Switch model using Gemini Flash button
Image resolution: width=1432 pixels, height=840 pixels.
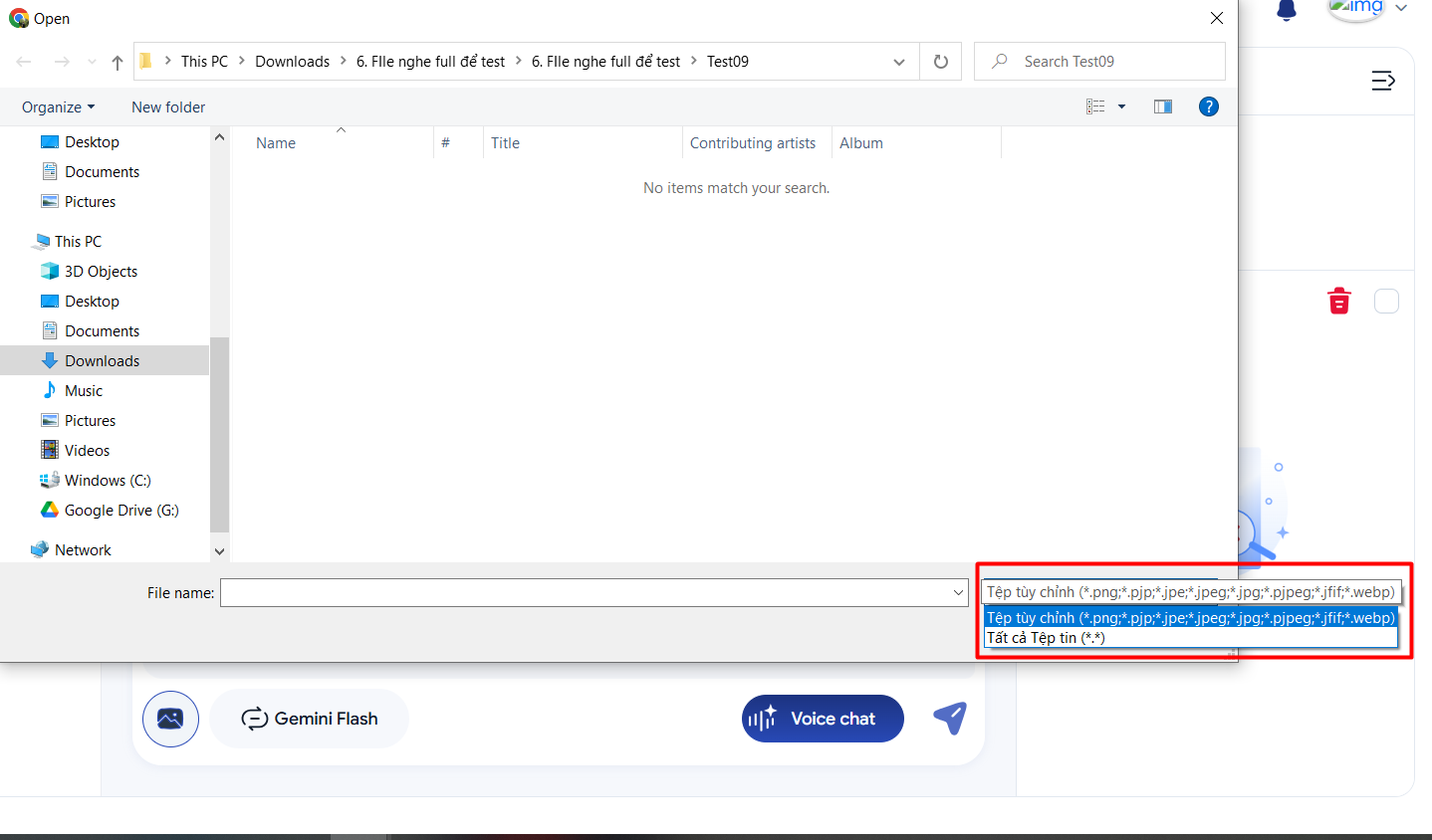(309, 719)
